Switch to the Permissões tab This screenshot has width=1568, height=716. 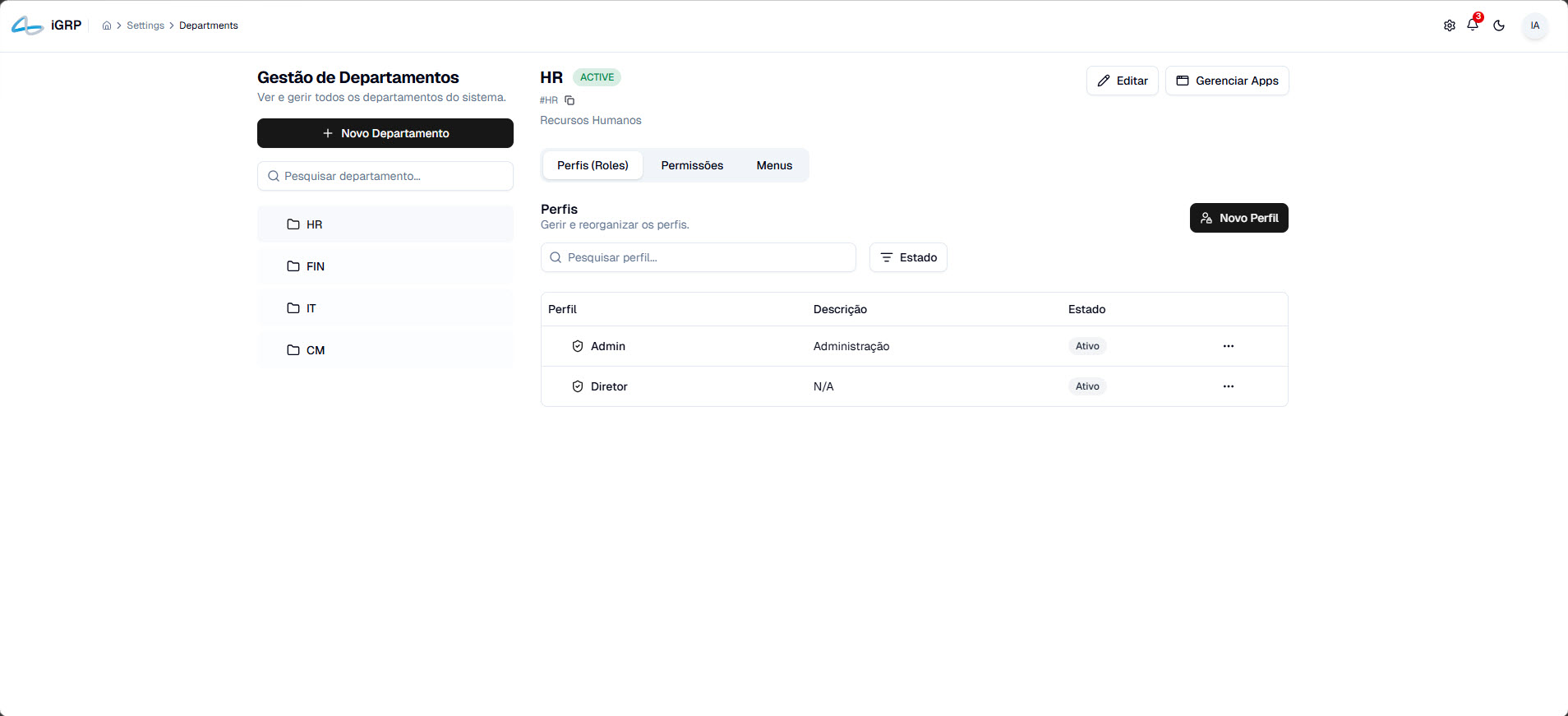point(692,165)
